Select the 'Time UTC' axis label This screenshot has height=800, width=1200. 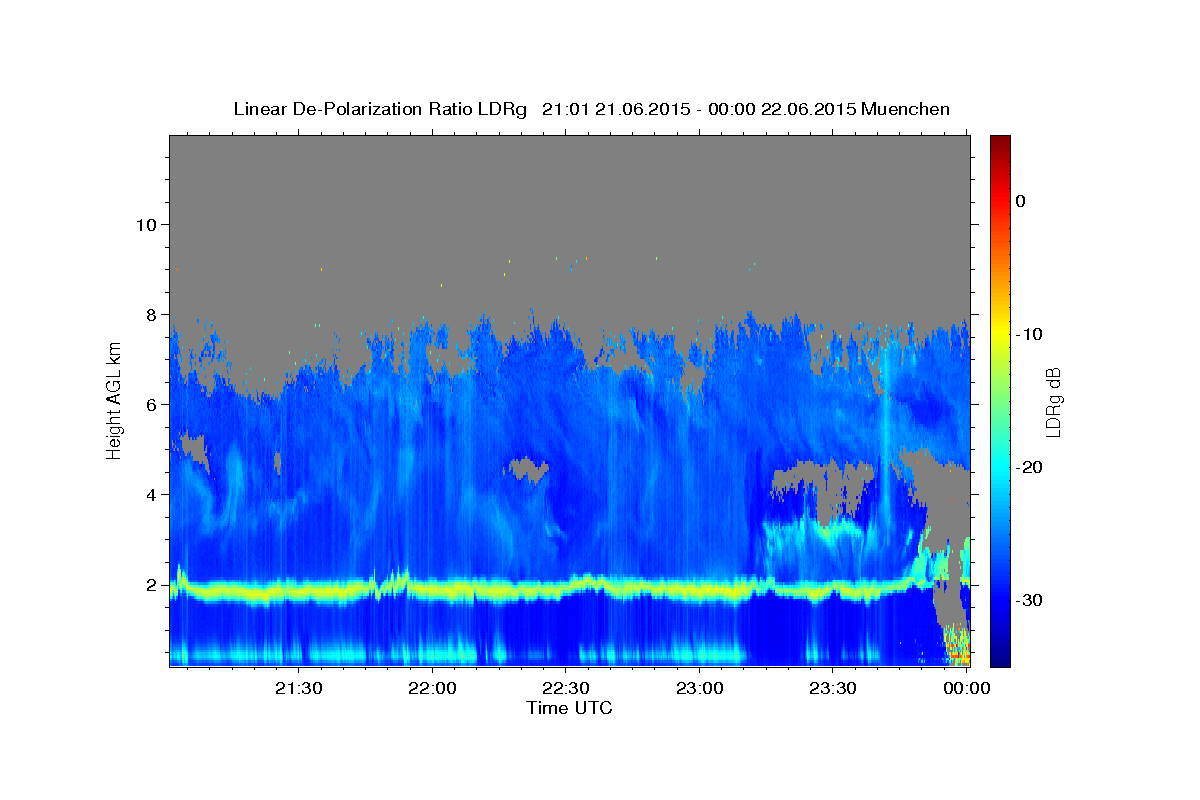point(569,708)
